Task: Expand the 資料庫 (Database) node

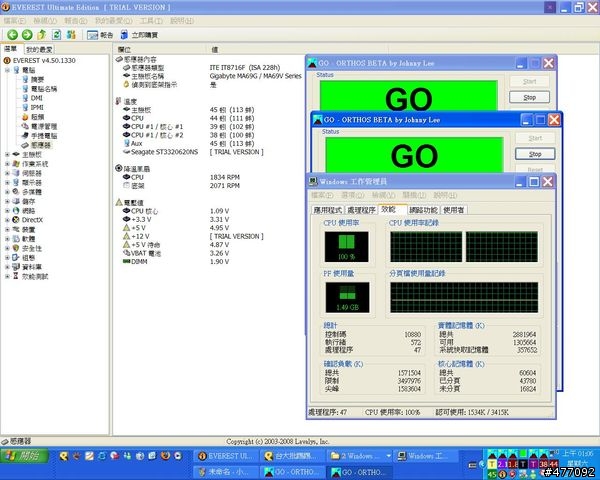Action: pyautogui.click(x=7, y=267)
